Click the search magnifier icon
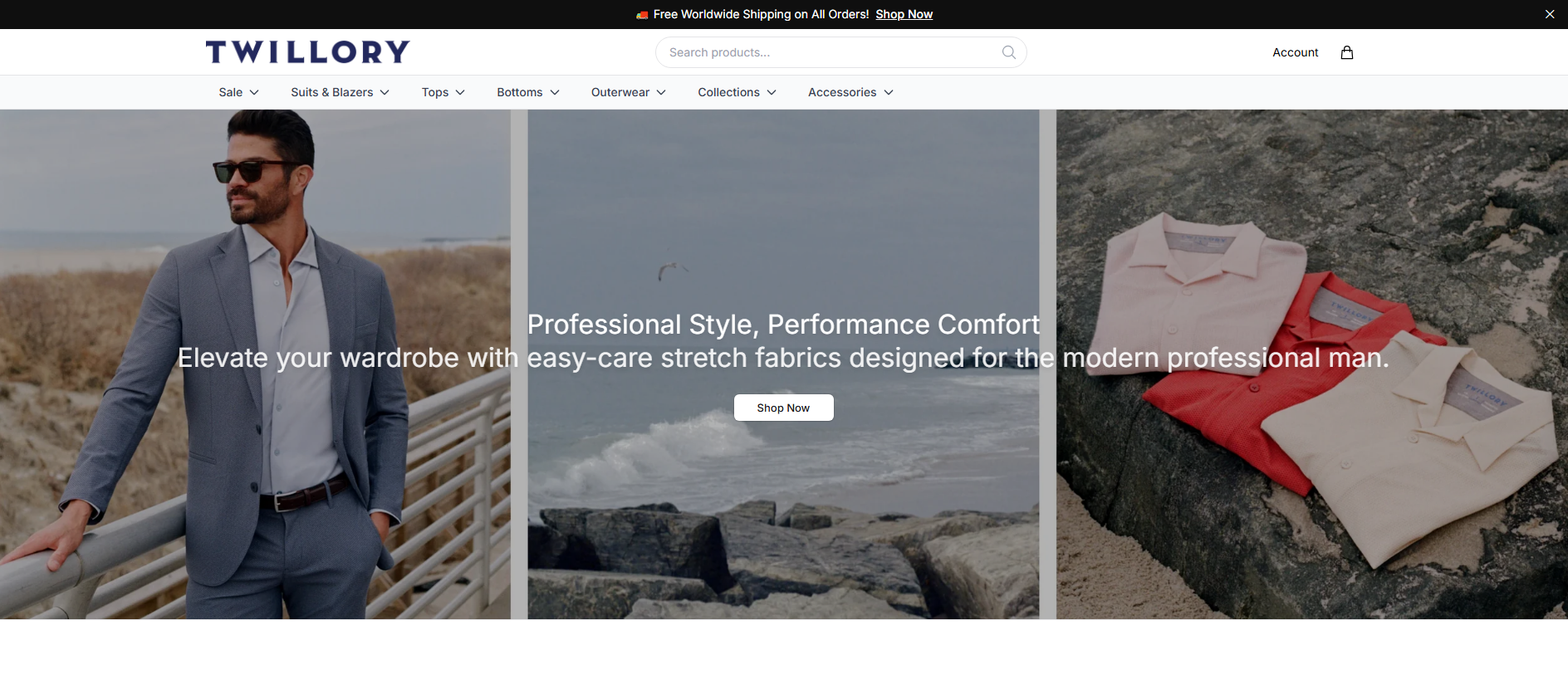1568x679 pixels. point(1009,52)
